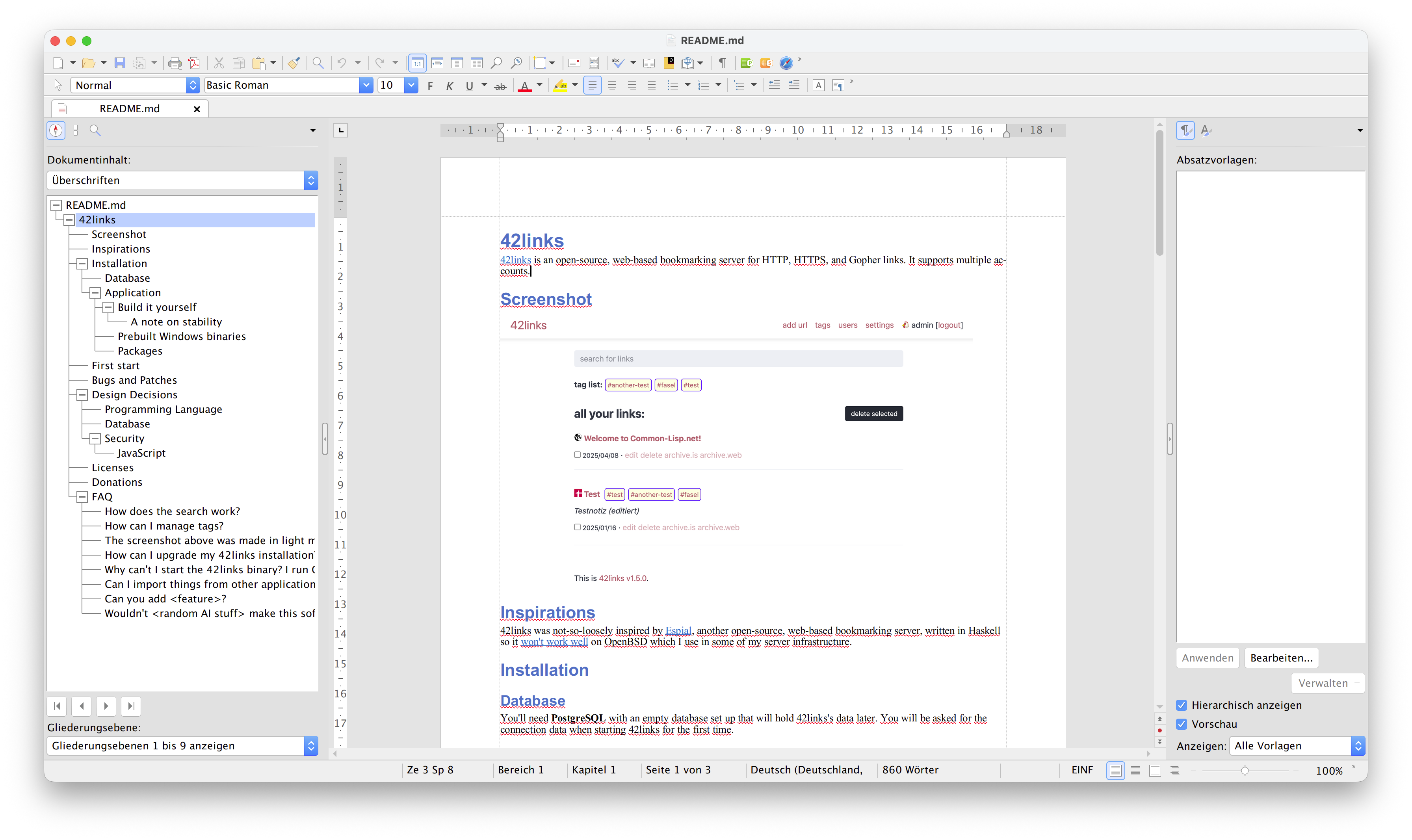Set view to actual size 1:1
The height and width of the screenshot is (840, 1412).
(418, 63)
